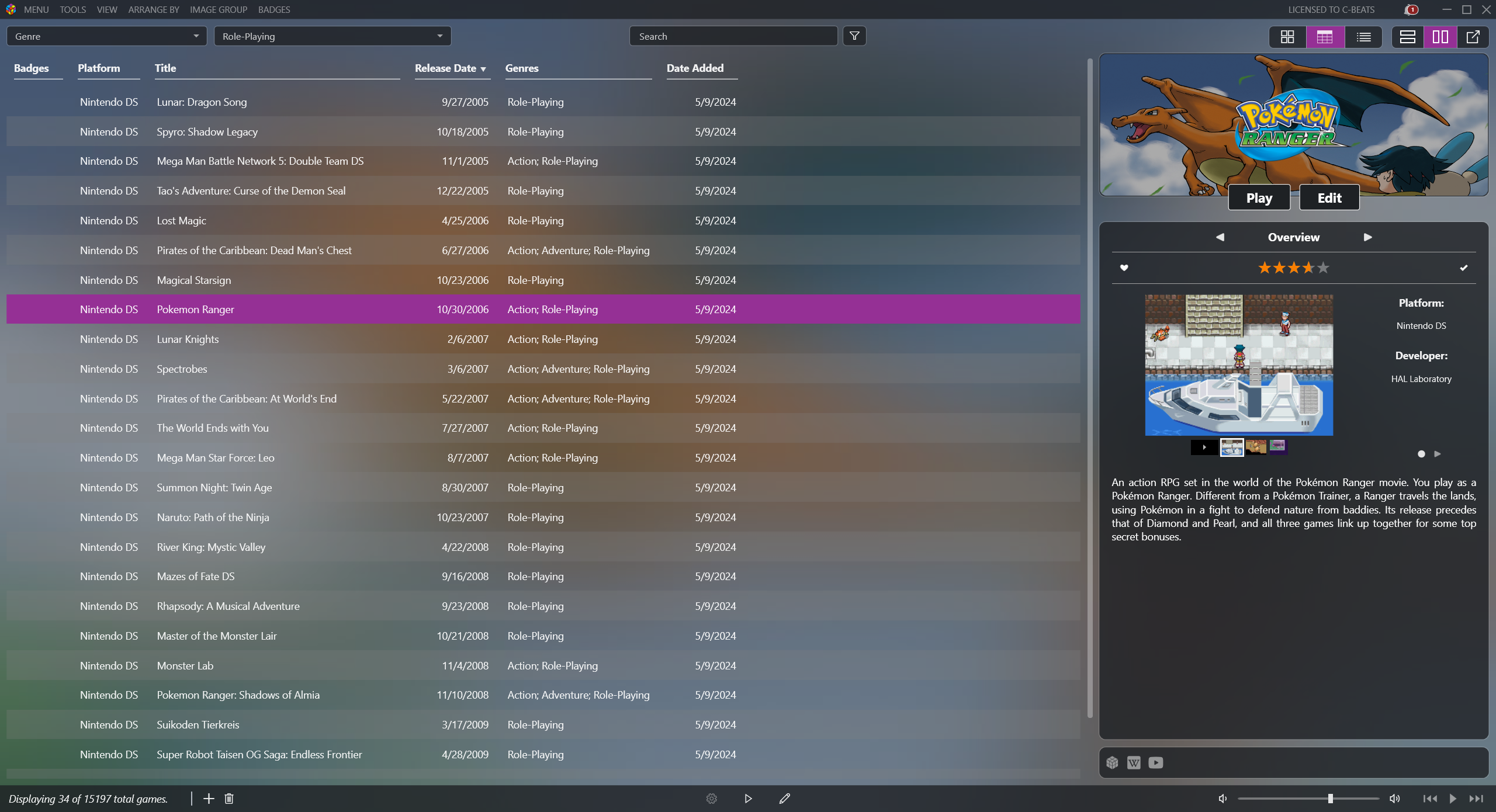This screenshot has height=812, width=1496.
Task: Open the MENU menu
Action: 36,9
